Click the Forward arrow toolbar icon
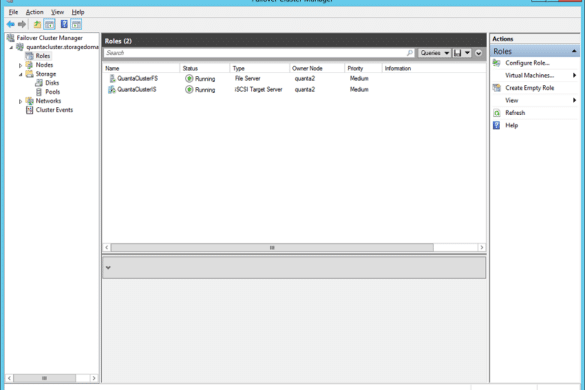Screen dimensions: 585x390 point(22,25)
